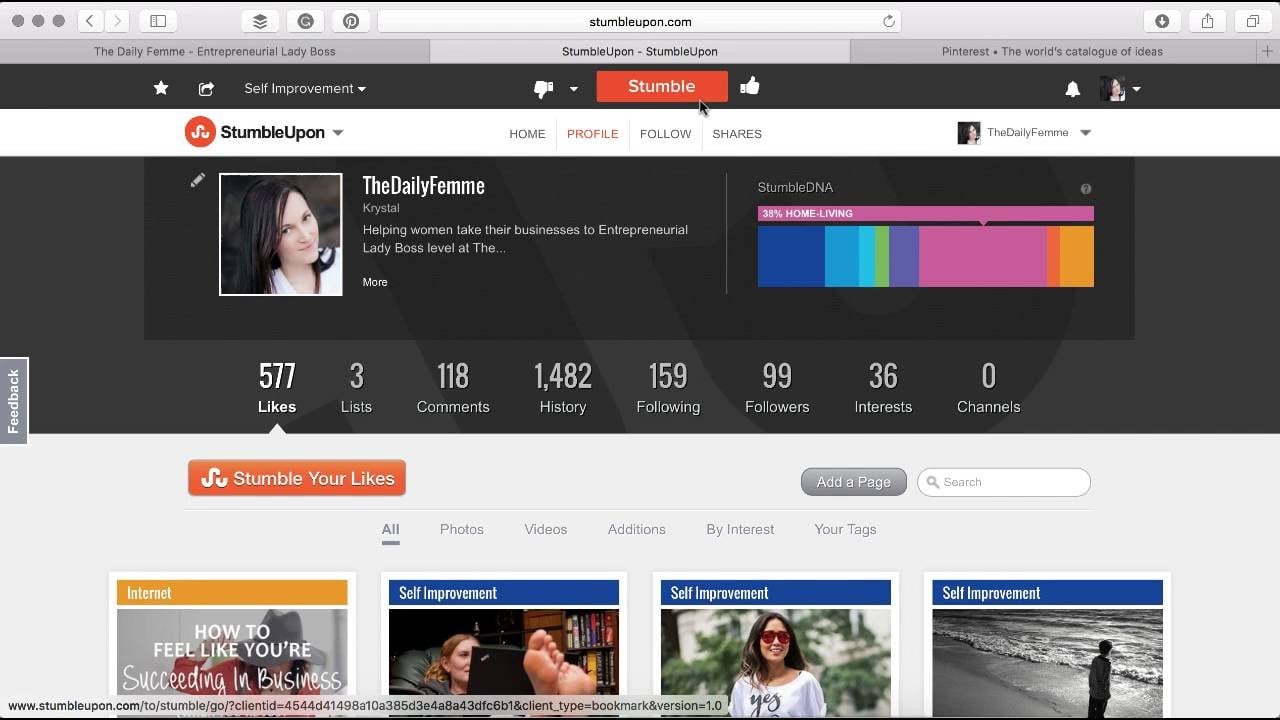Click the dark blue StumbleDNA segment

tap(791, 256)
